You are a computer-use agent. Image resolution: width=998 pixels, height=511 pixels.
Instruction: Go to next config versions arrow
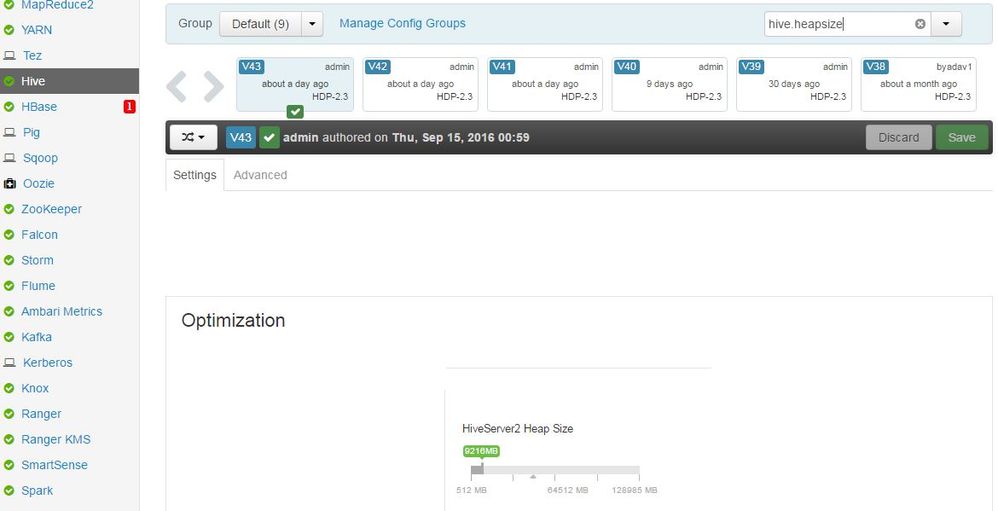(x=214, y=87)
